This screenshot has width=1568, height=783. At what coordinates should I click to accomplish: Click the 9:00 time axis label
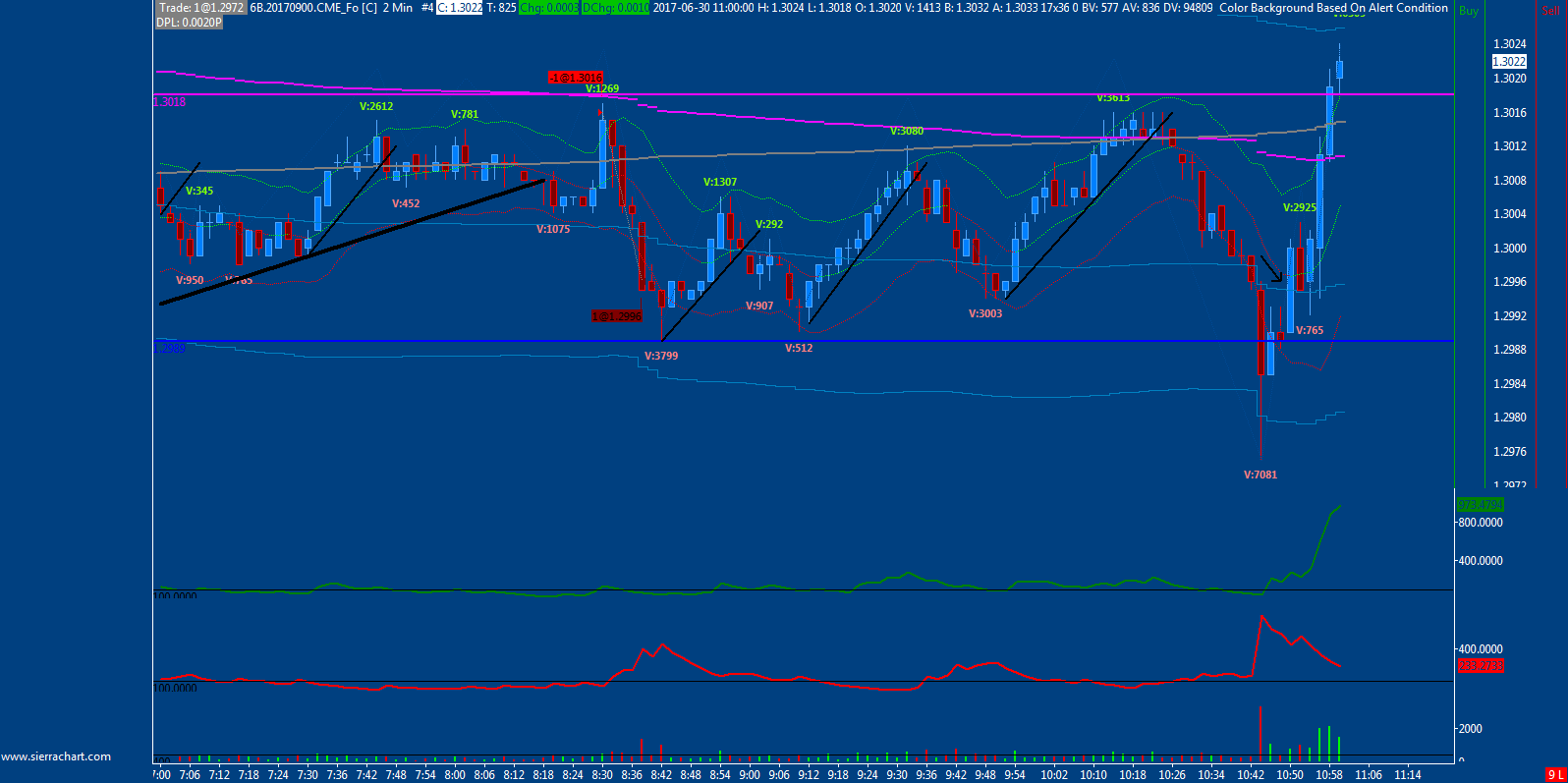[x=750, y=775]
